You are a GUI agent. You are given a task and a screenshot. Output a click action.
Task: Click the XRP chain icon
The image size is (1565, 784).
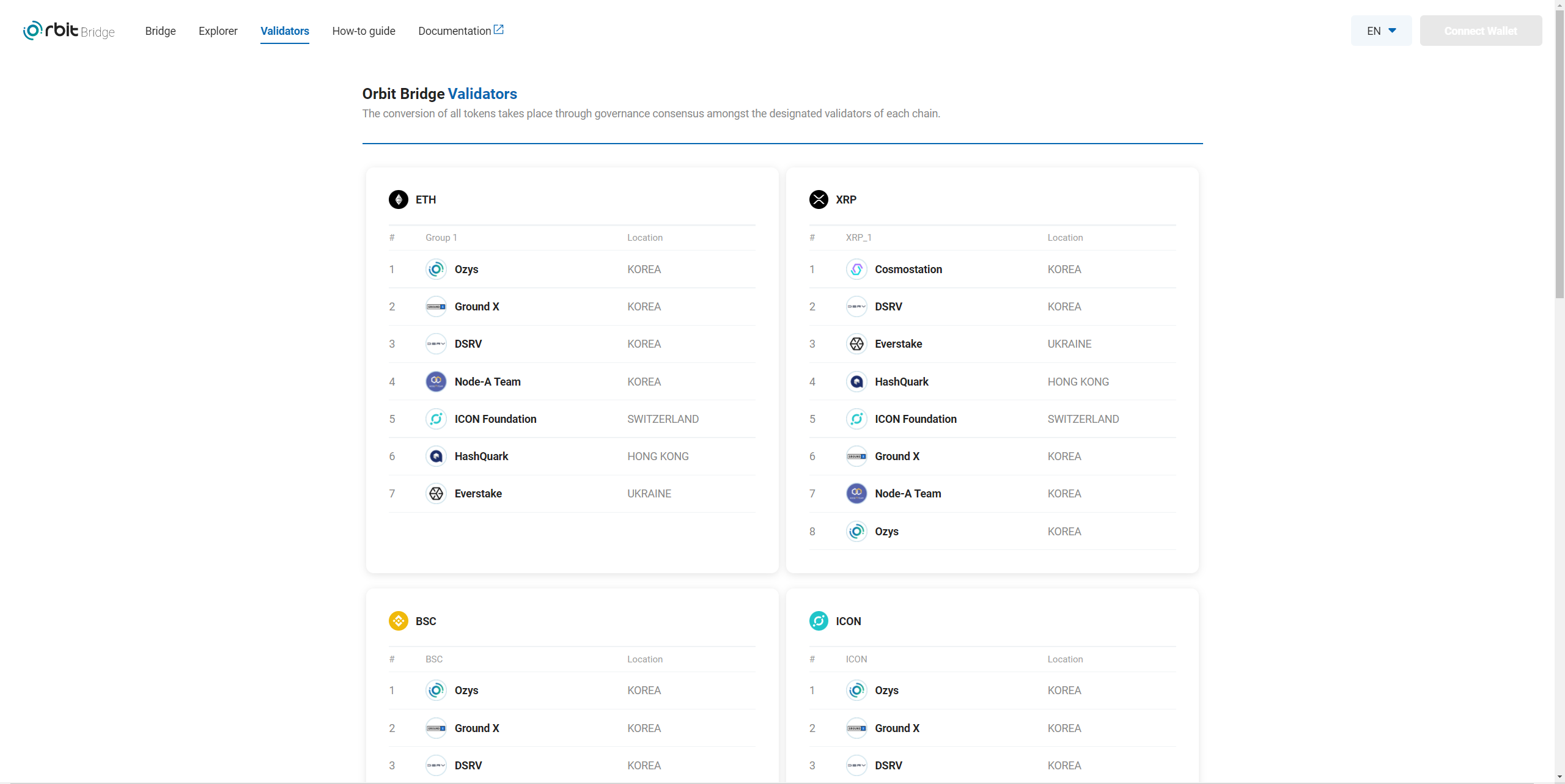[x=819, y=200]
